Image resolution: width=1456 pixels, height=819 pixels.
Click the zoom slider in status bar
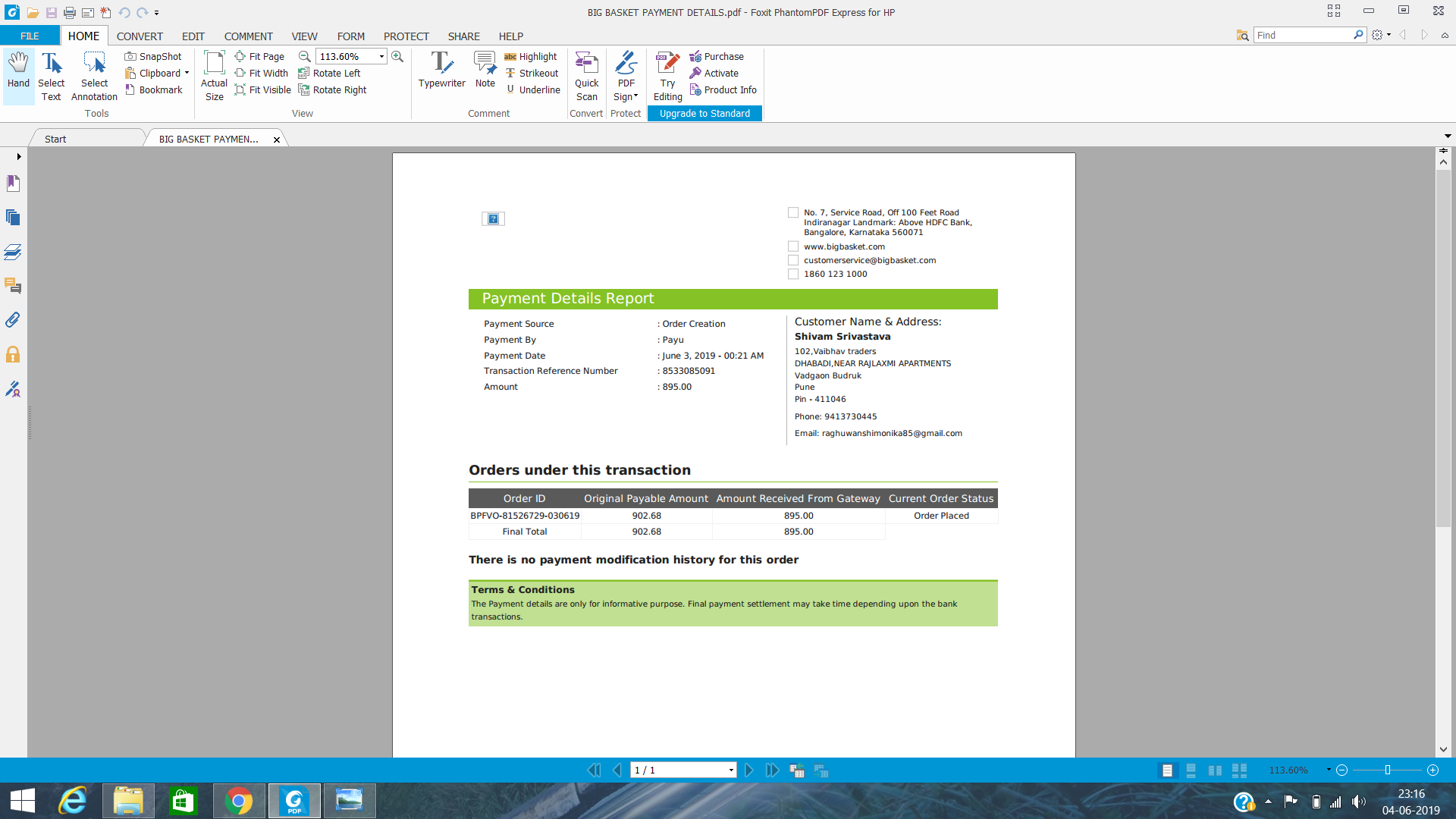[x=1387, y=770]
